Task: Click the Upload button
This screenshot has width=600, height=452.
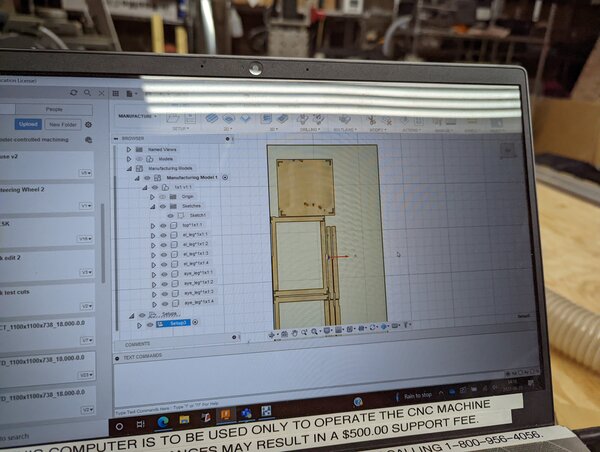Action: tap(28, 124)
